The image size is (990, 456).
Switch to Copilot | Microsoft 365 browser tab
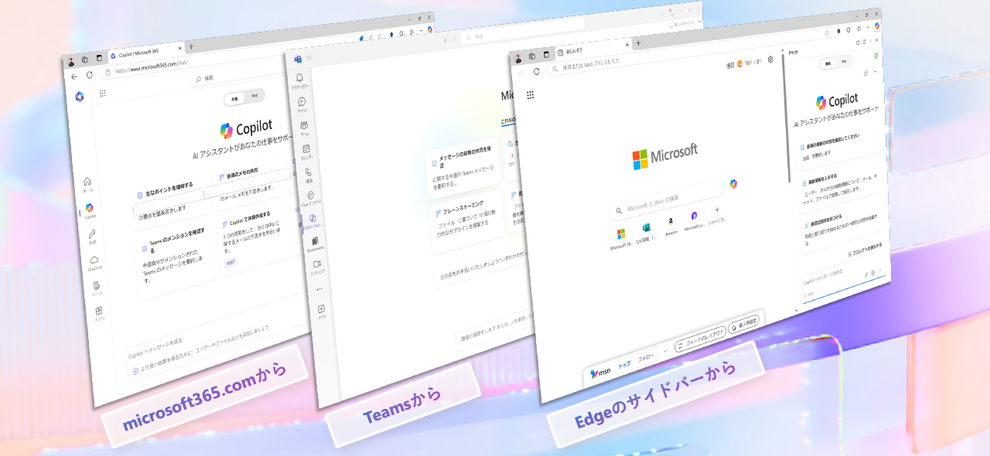pyautogui.click(x=145, y=53)
